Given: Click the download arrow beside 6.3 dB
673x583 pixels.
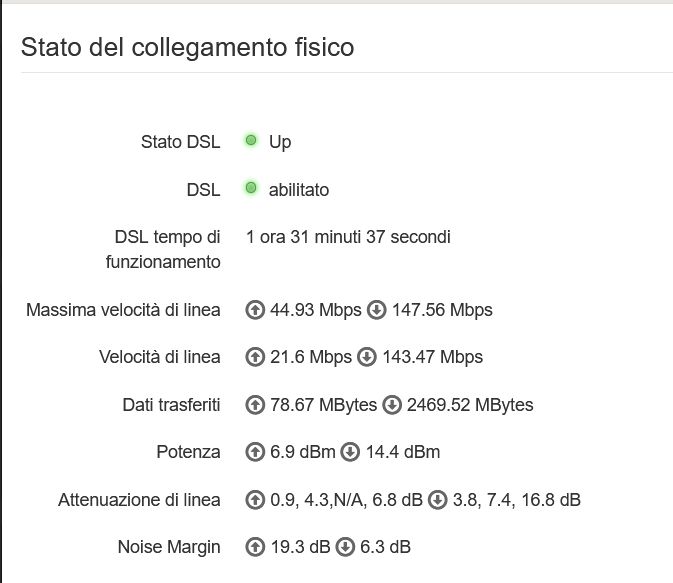Looking at the screenshot, I should point(344,547).
